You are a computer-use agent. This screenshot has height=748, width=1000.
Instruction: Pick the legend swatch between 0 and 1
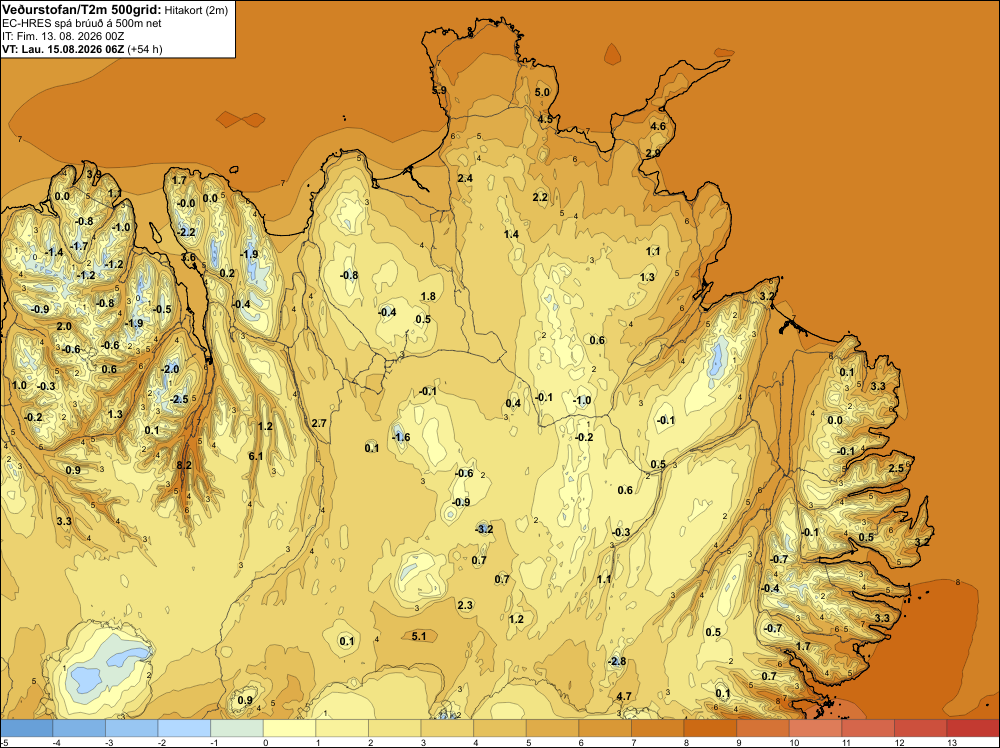click(x=289, y=728)
